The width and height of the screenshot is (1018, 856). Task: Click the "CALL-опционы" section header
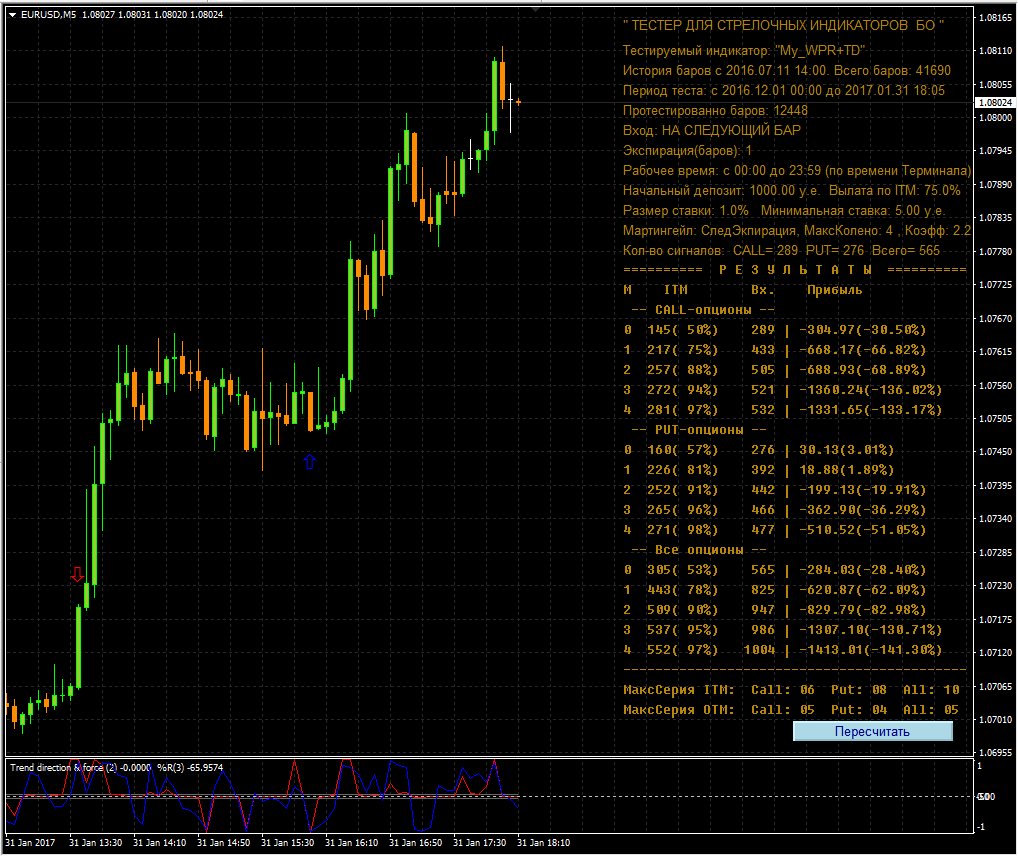pyautogui.click(x=703, y=310)
